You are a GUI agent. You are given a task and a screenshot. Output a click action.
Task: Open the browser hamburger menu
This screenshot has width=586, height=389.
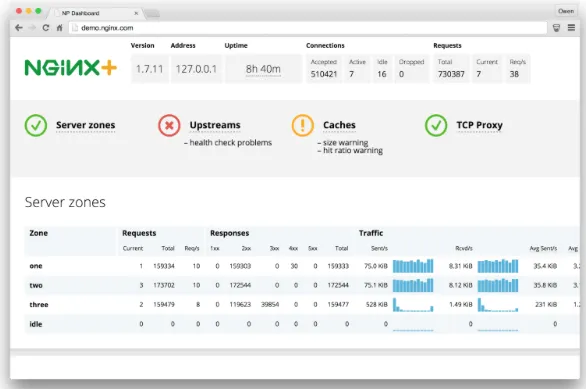point(571,28)
